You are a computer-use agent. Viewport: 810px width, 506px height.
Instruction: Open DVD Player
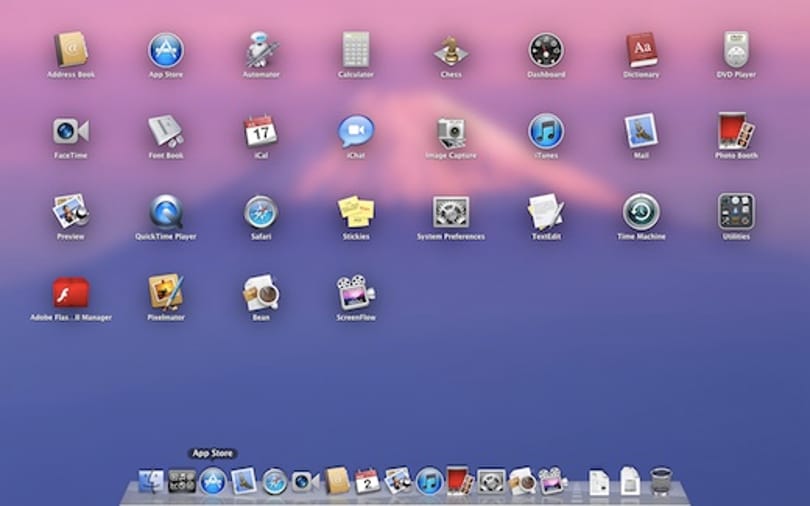(x=736, y=50)
